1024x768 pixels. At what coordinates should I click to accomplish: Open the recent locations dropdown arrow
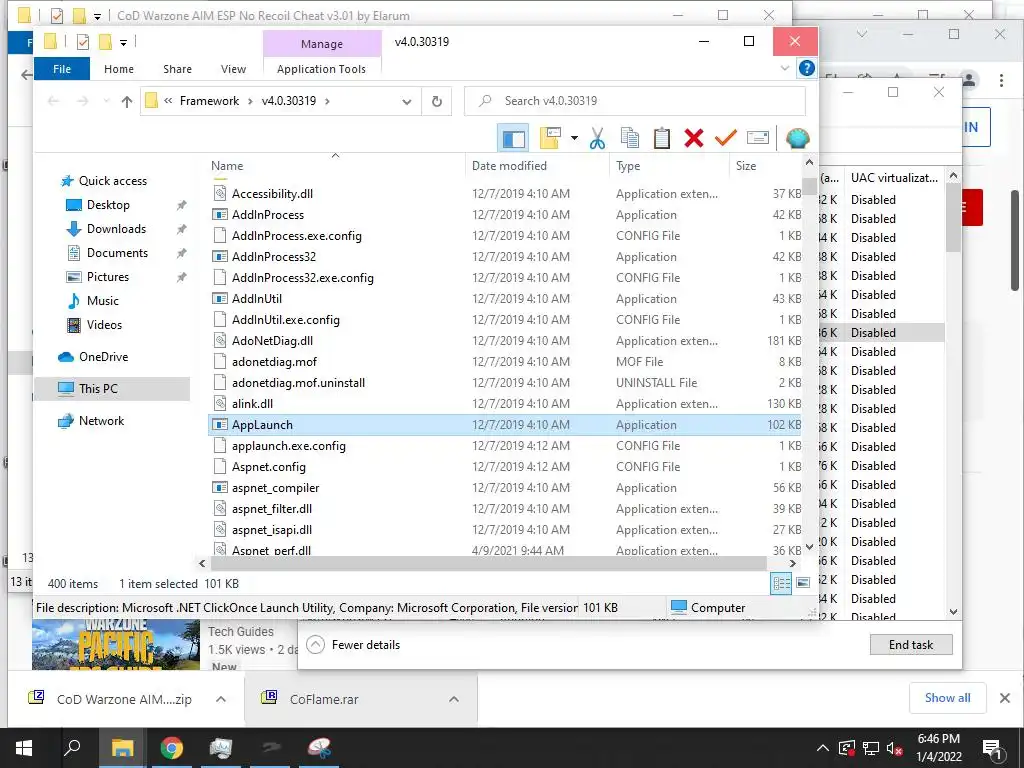(106, 101)
